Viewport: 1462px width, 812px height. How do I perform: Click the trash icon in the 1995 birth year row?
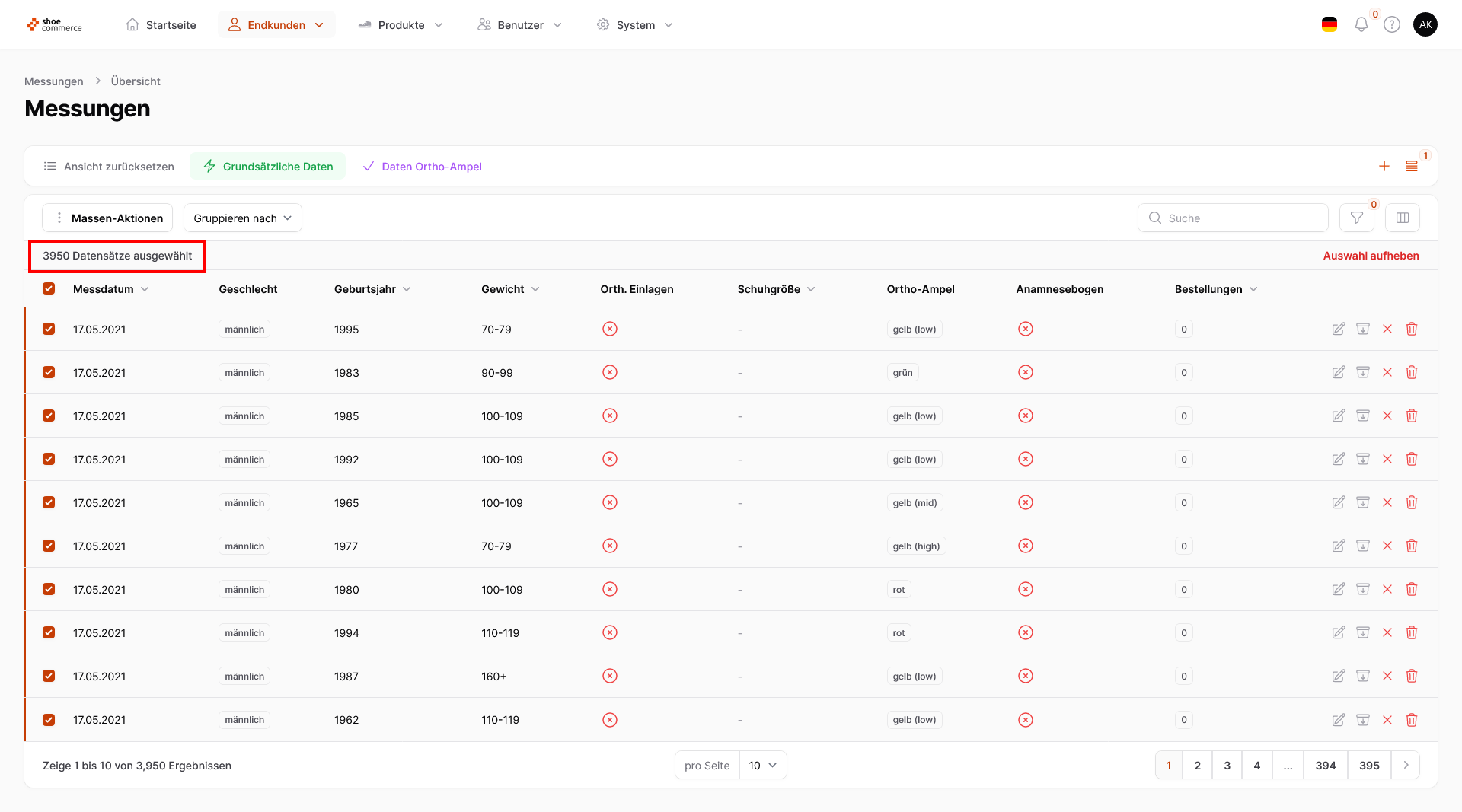click(x=1411, y=330)
